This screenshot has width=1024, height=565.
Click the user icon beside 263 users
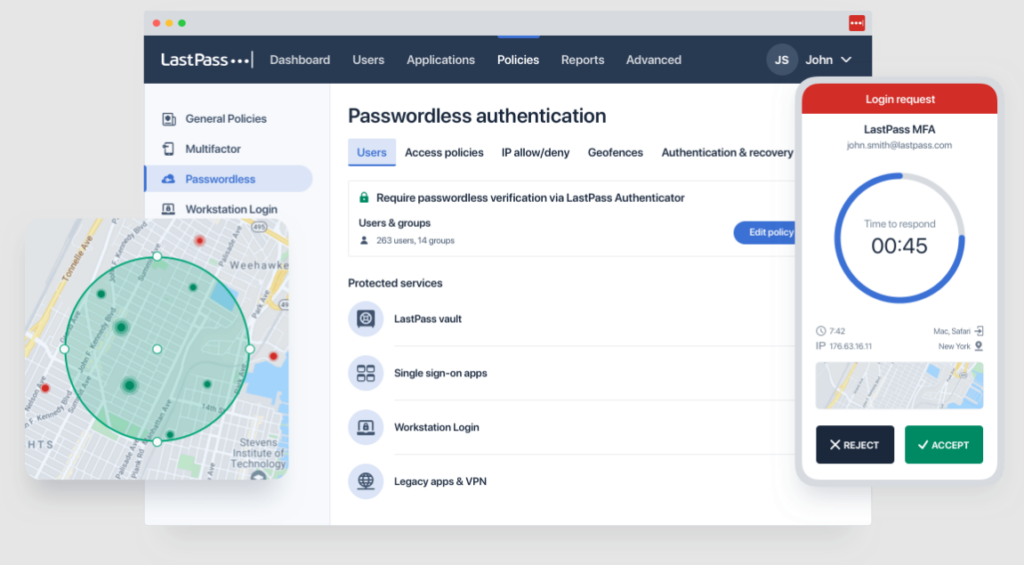point(364,240)
